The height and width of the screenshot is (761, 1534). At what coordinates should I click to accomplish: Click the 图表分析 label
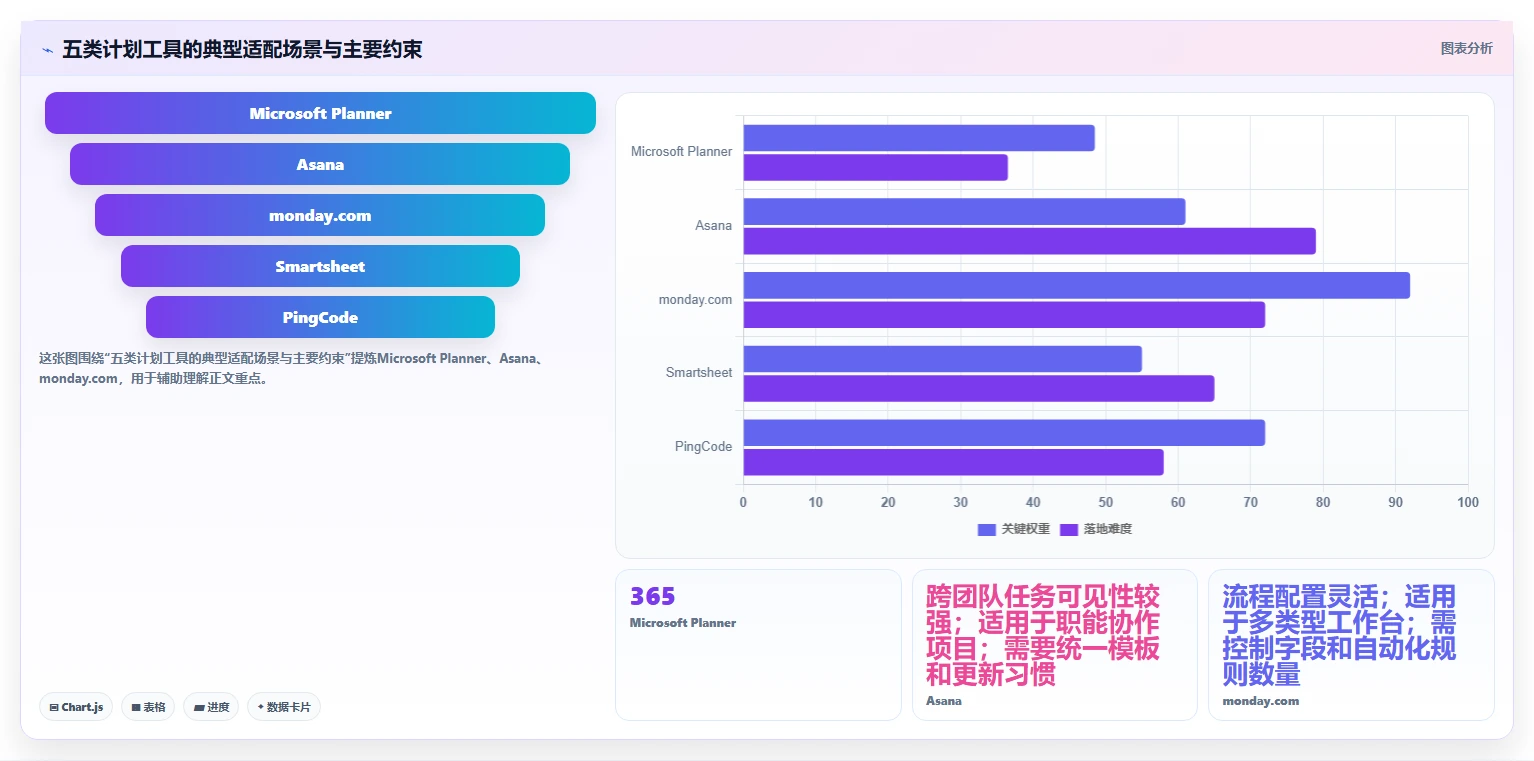point(1466,48)
